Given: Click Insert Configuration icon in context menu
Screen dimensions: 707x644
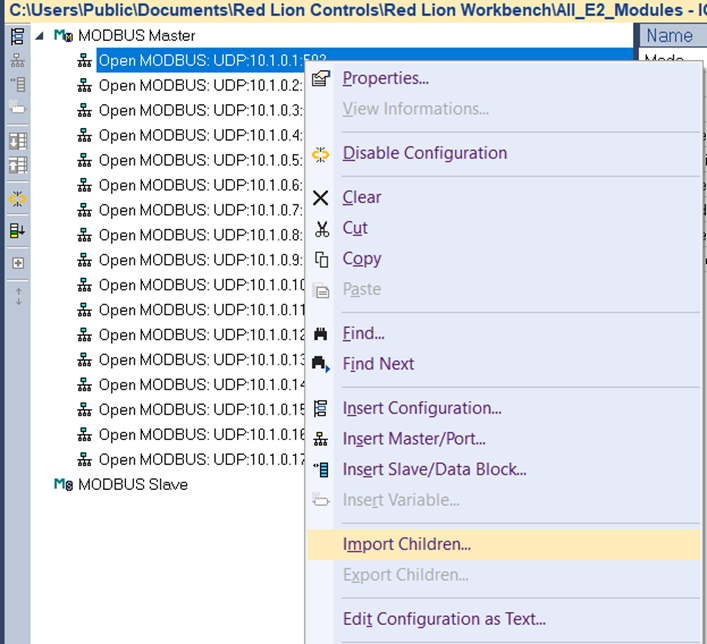Looking at the screenshot, I should click(x=321, y=409).
